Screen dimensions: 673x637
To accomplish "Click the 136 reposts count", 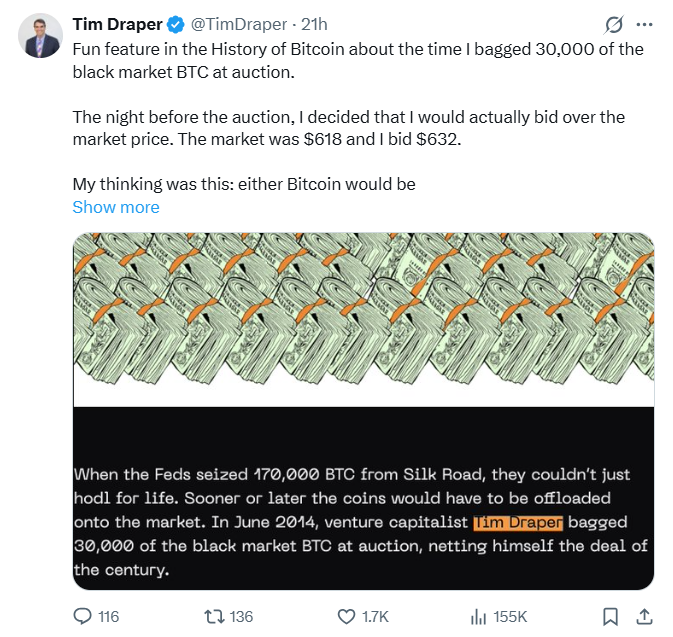I will (x=241, y=616).
